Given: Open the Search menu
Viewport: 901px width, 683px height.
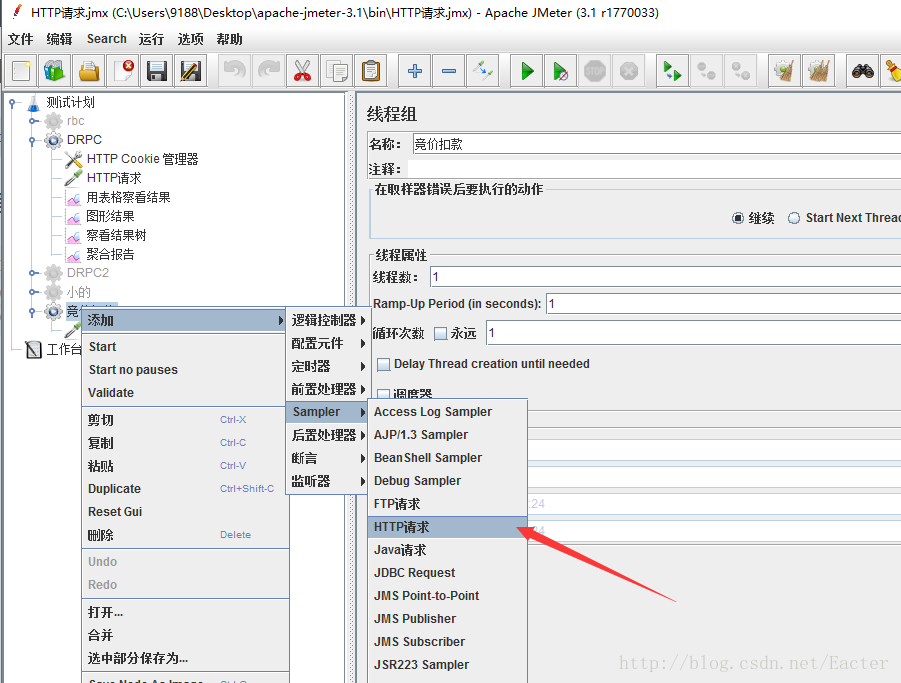Looking at the screenshot, I should tap(107, 39).
